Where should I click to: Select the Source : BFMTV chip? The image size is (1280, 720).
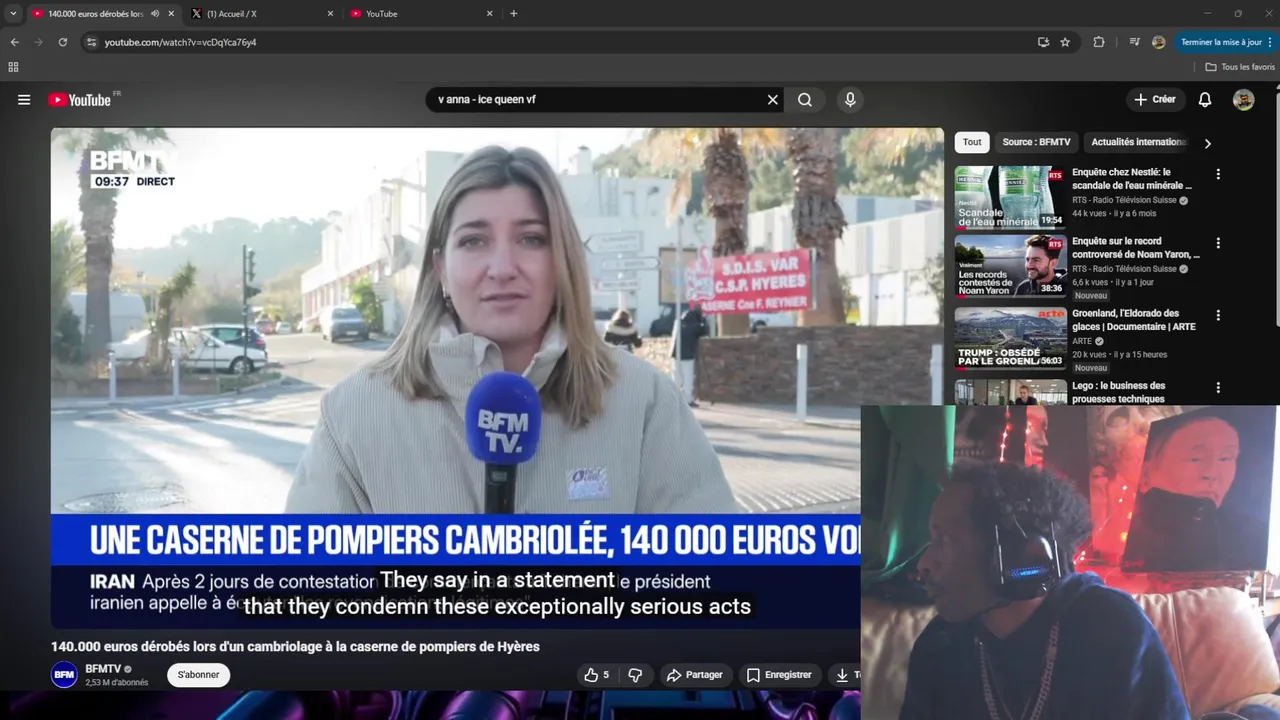[1036, 142]
